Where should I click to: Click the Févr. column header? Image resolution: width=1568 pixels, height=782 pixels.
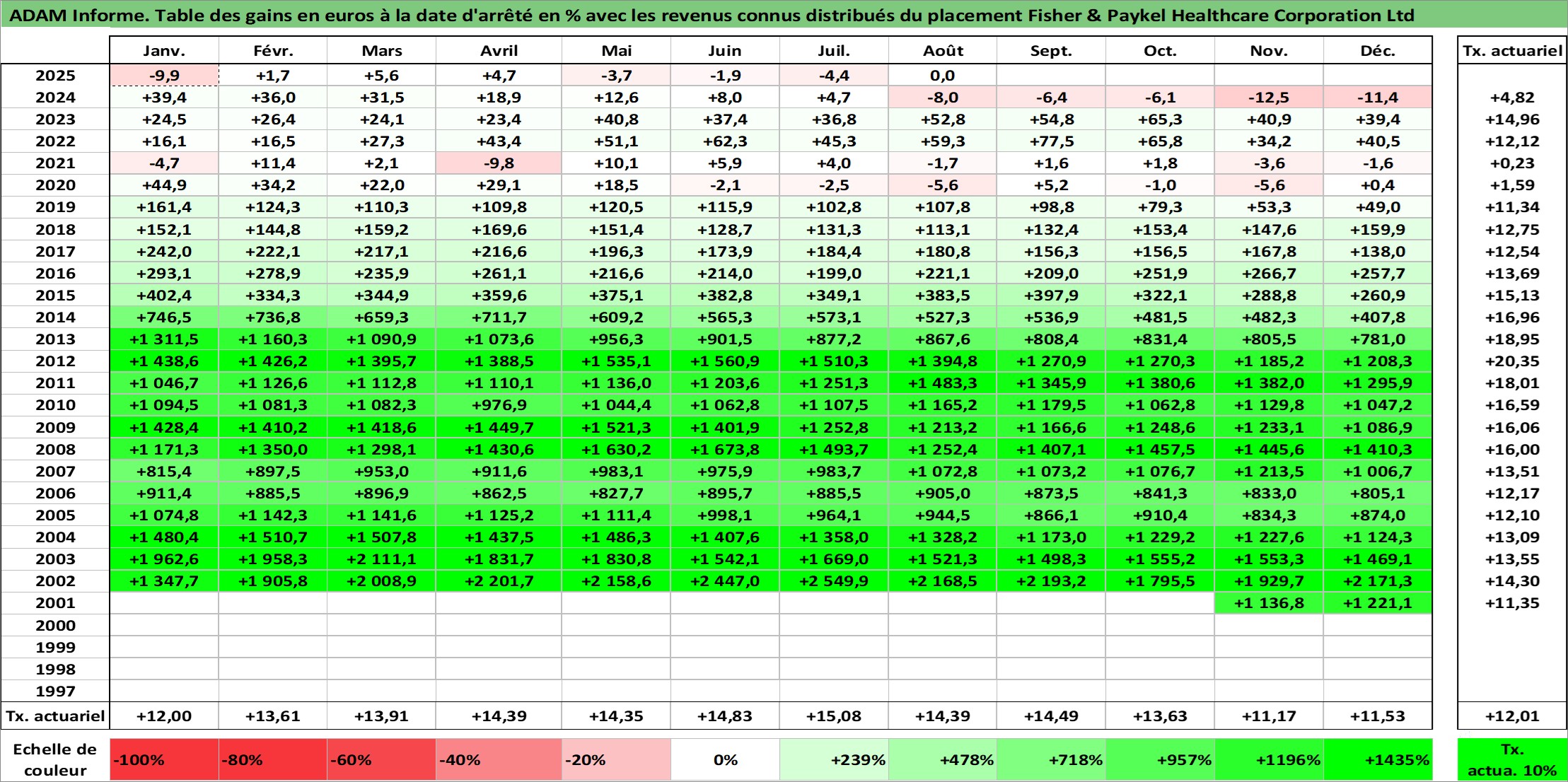tap(273, 50)
